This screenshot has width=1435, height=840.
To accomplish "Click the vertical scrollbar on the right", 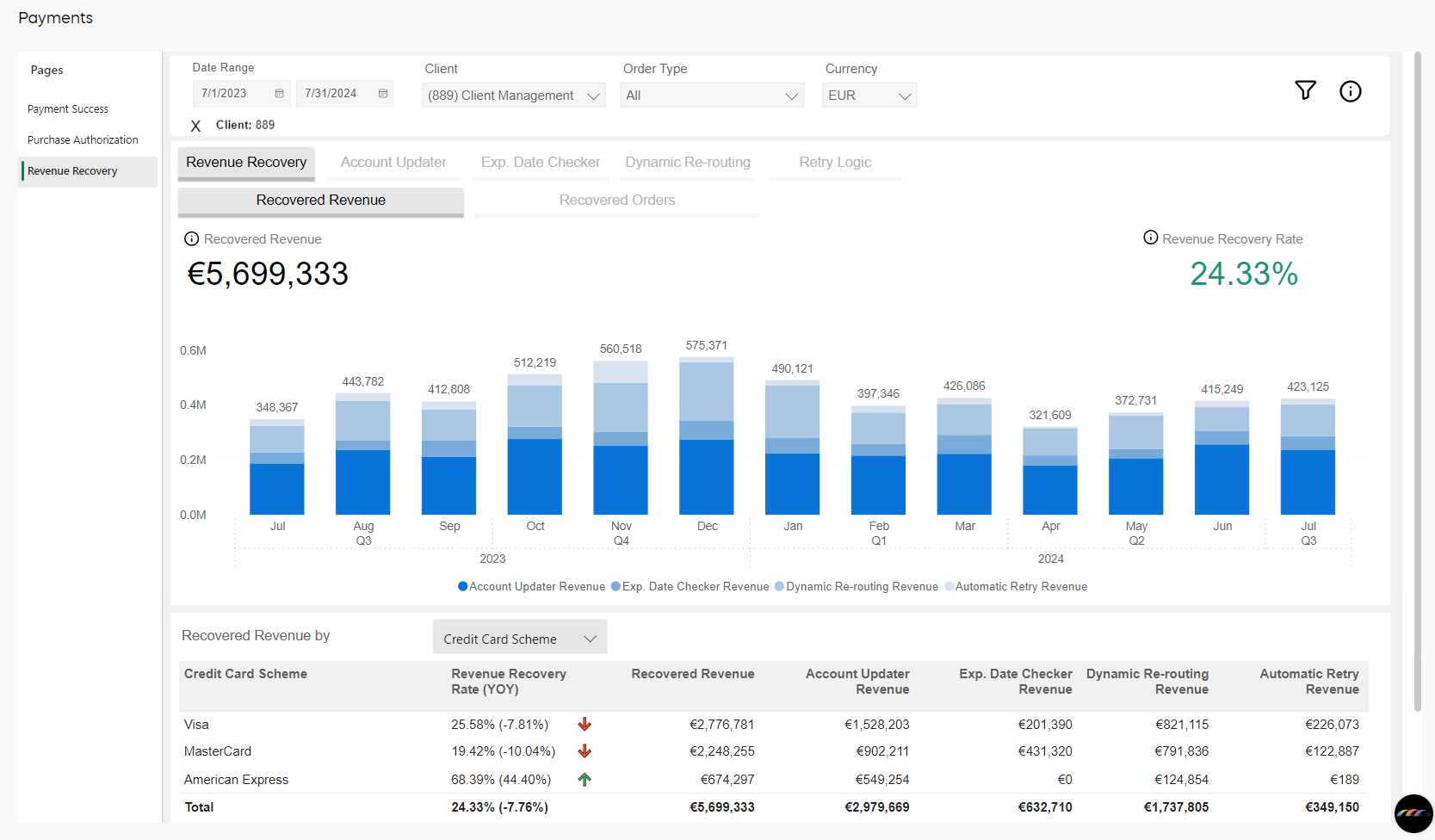I will (1418, 382).
